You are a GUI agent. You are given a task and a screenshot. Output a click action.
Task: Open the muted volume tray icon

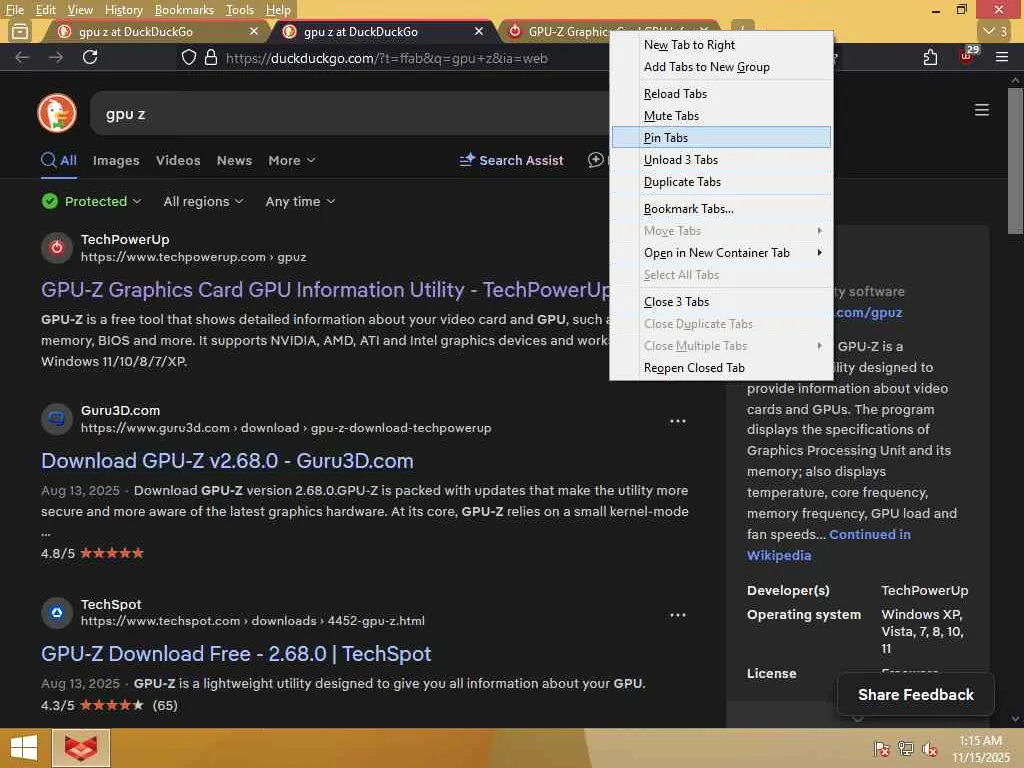[930, 748]
